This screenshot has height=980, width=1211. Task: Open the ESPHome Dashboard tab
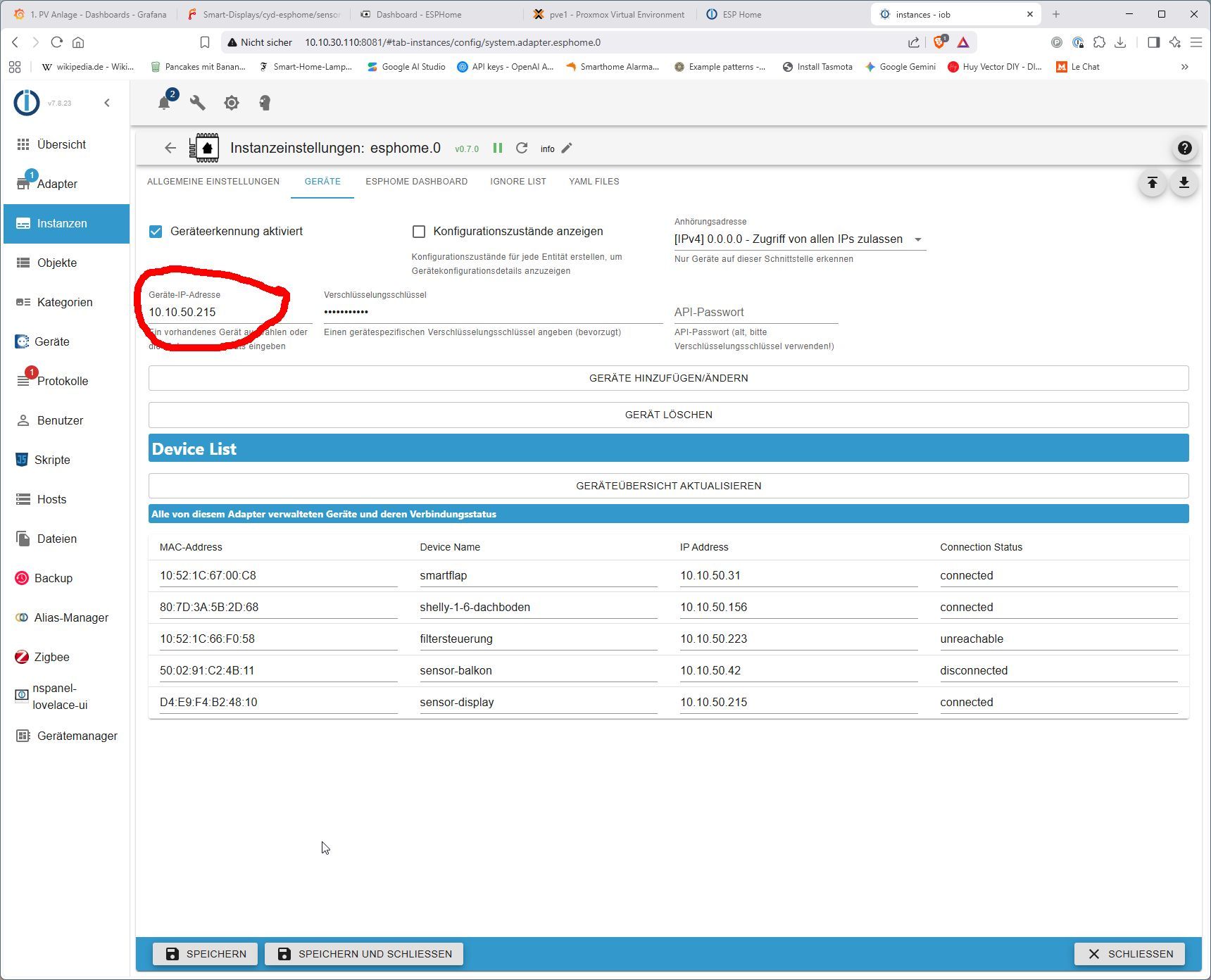tap(417, 182)
